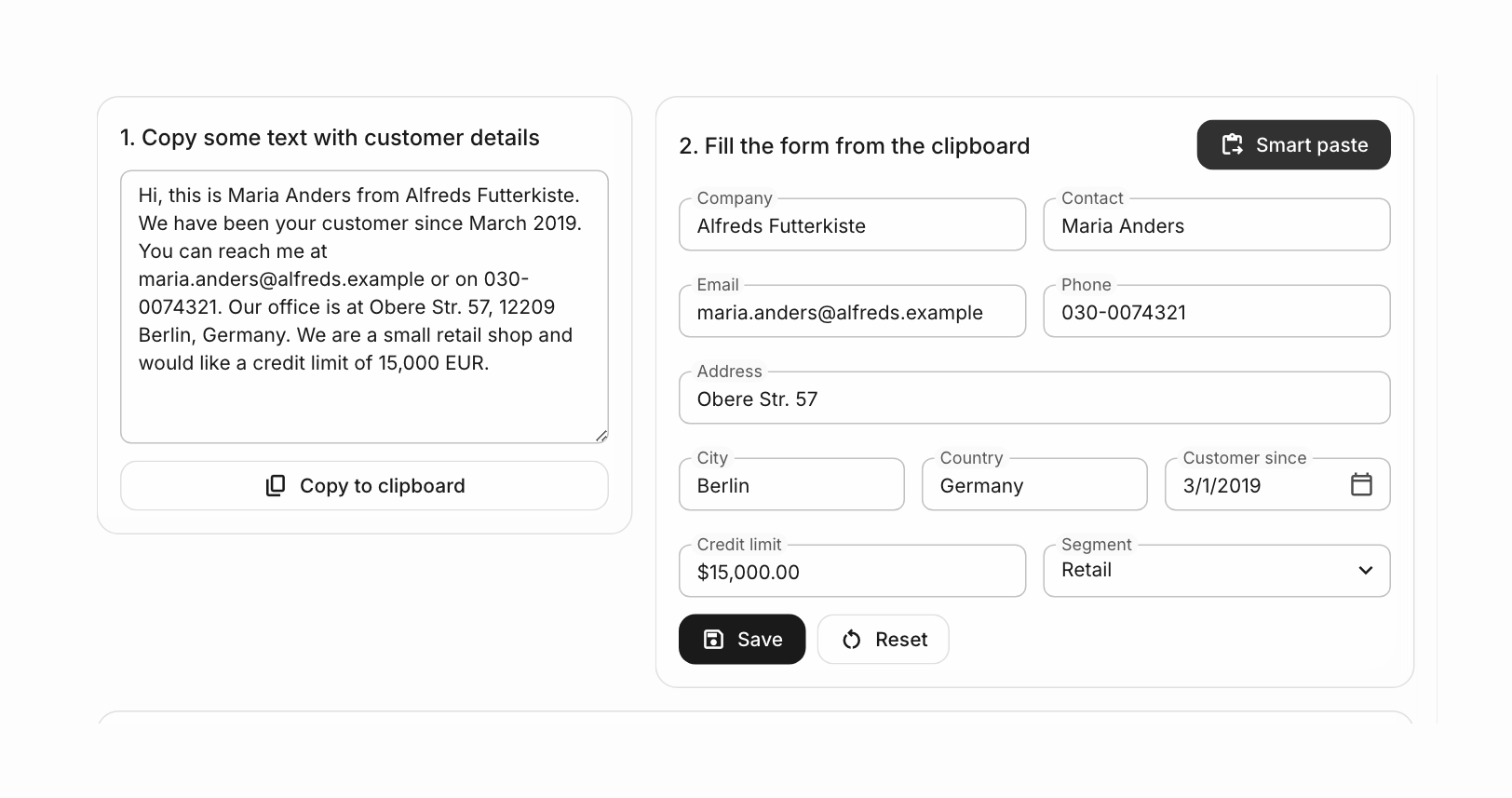Edit the Credit limit field $15,000.00
The width and height of the screenshot is (1512, 798).
click(853, 572)
